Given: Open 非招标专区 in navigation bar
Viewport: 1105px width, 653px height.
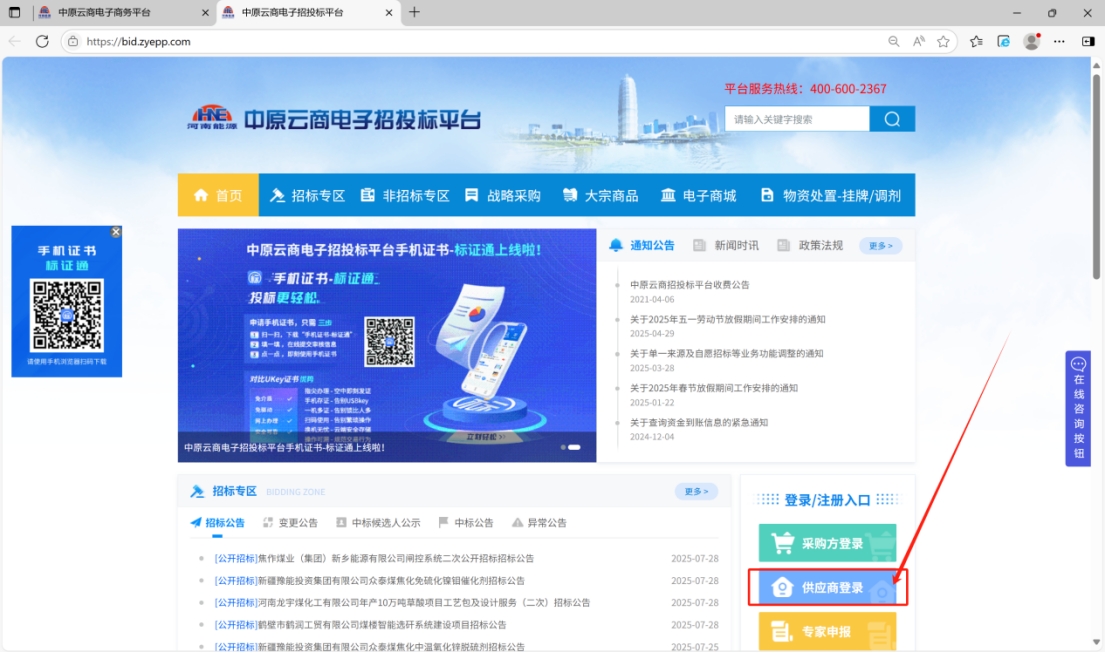Looking at the screenshot, I should pos(405,195).
